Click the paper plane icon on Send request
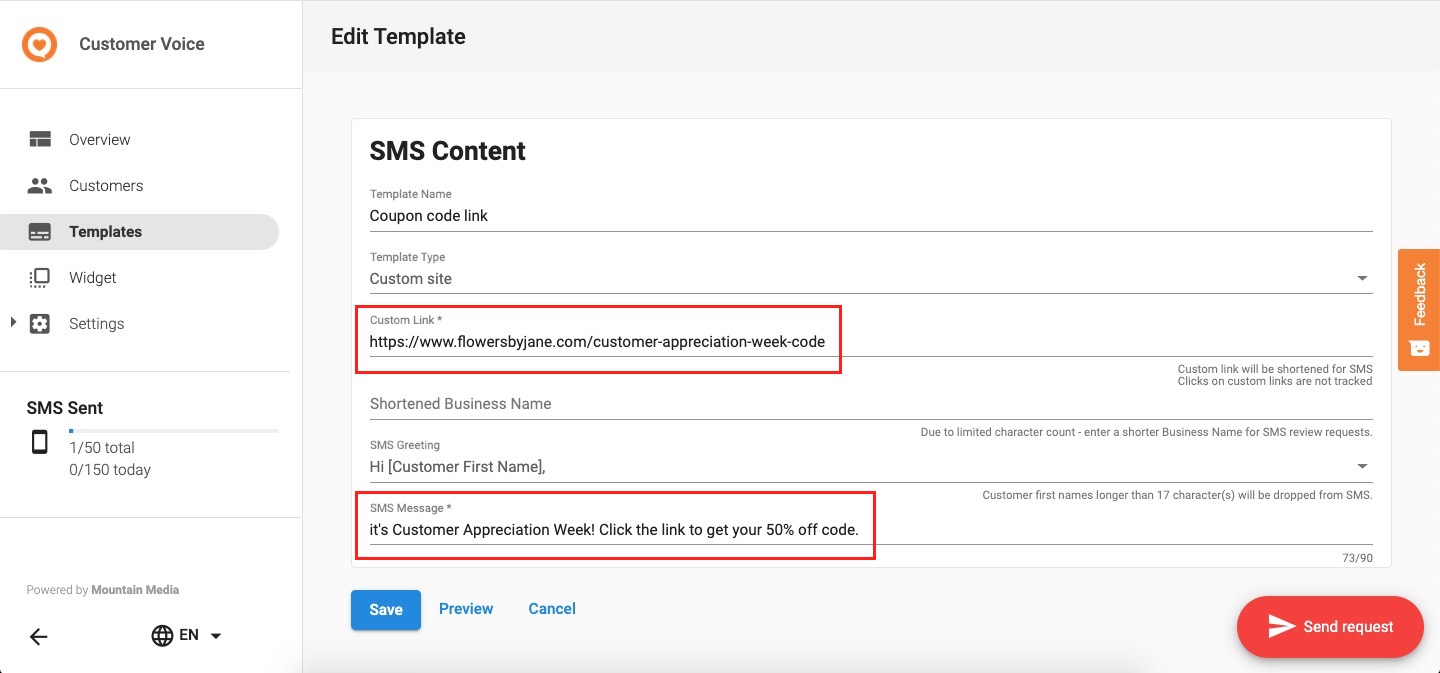 pyautogui.click(x=1282, y=626)
